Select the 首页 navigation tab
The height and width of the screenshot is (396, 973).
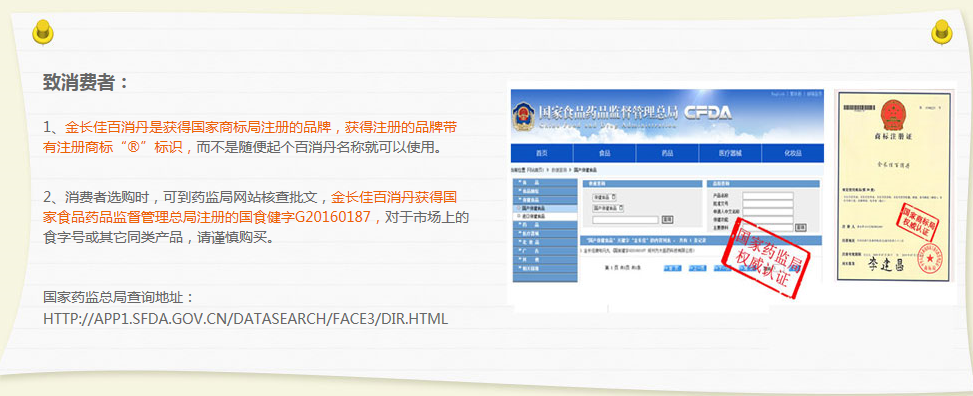click(x=542, y=153)
